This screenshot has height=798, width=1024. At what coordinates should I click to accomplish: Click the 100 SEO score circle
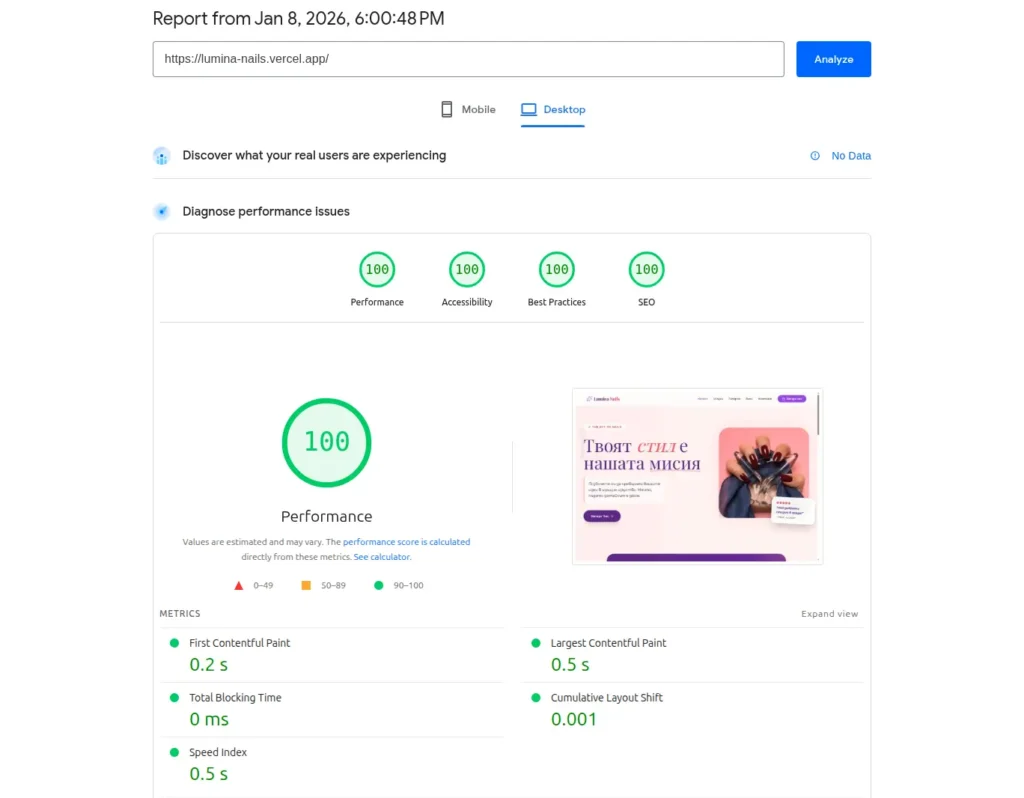(645, 269)
